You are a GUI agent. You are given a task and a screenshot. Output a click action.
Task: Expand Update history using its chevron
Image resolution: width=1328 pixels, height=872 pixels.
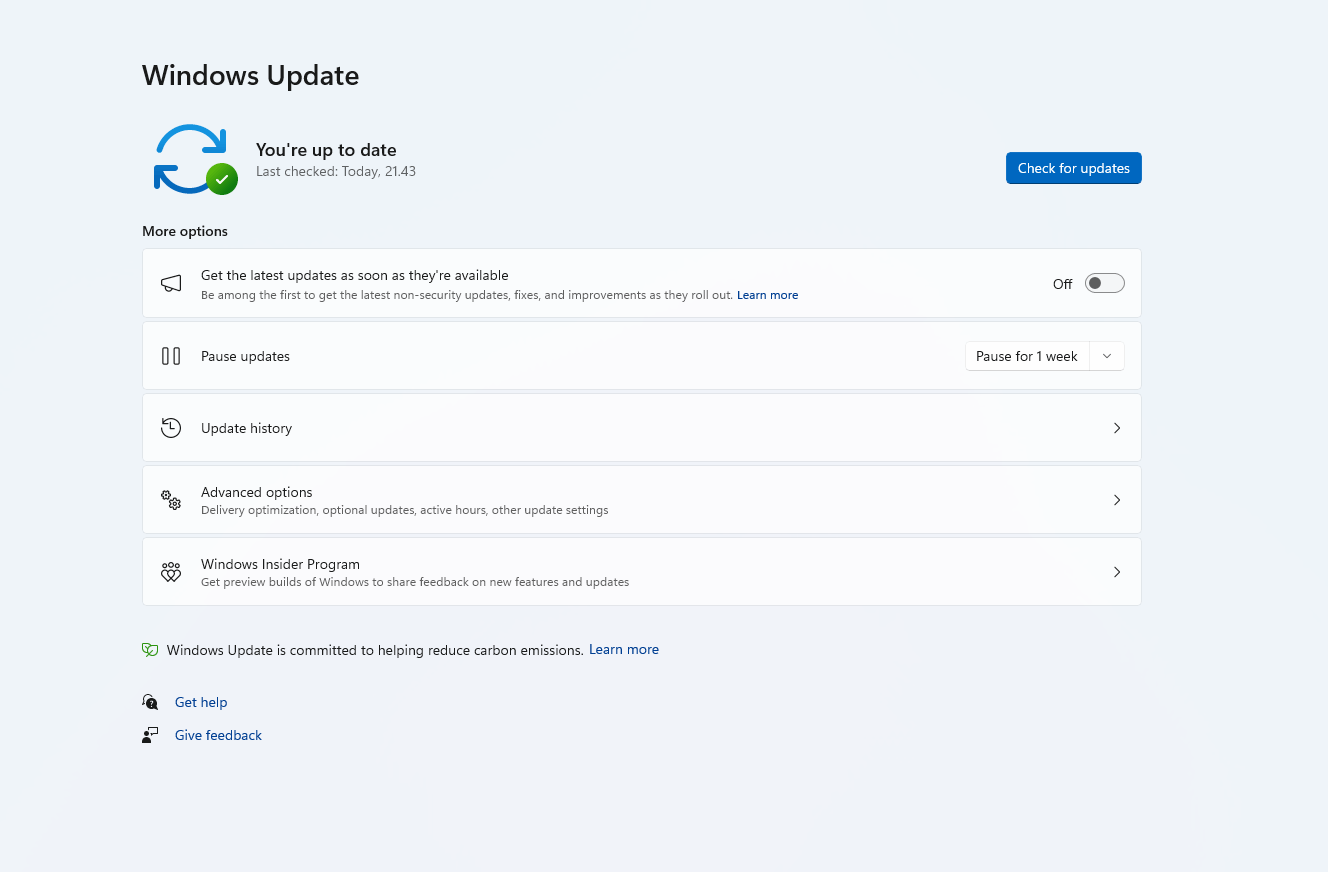click(x=1117, y=428)
